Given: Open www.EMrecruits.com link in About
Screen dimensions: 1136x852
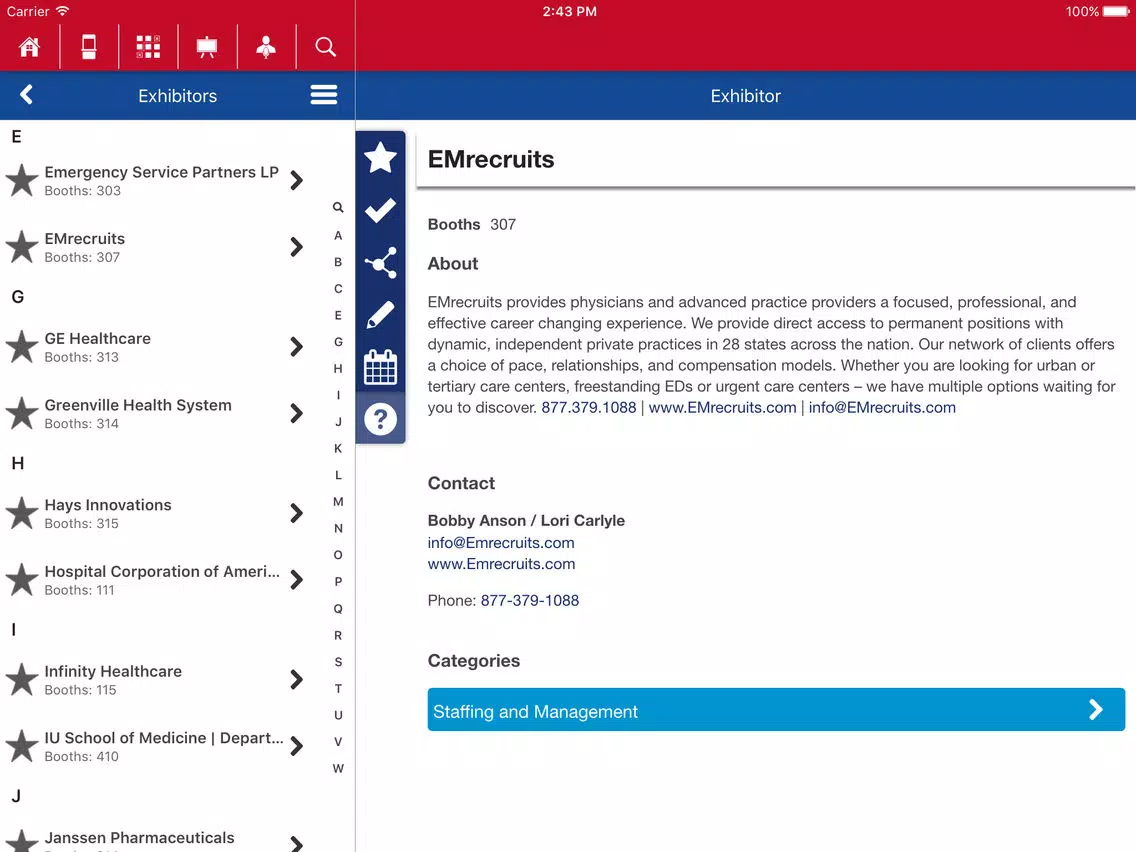Looking at the screenshot, I should click(722, 407).
